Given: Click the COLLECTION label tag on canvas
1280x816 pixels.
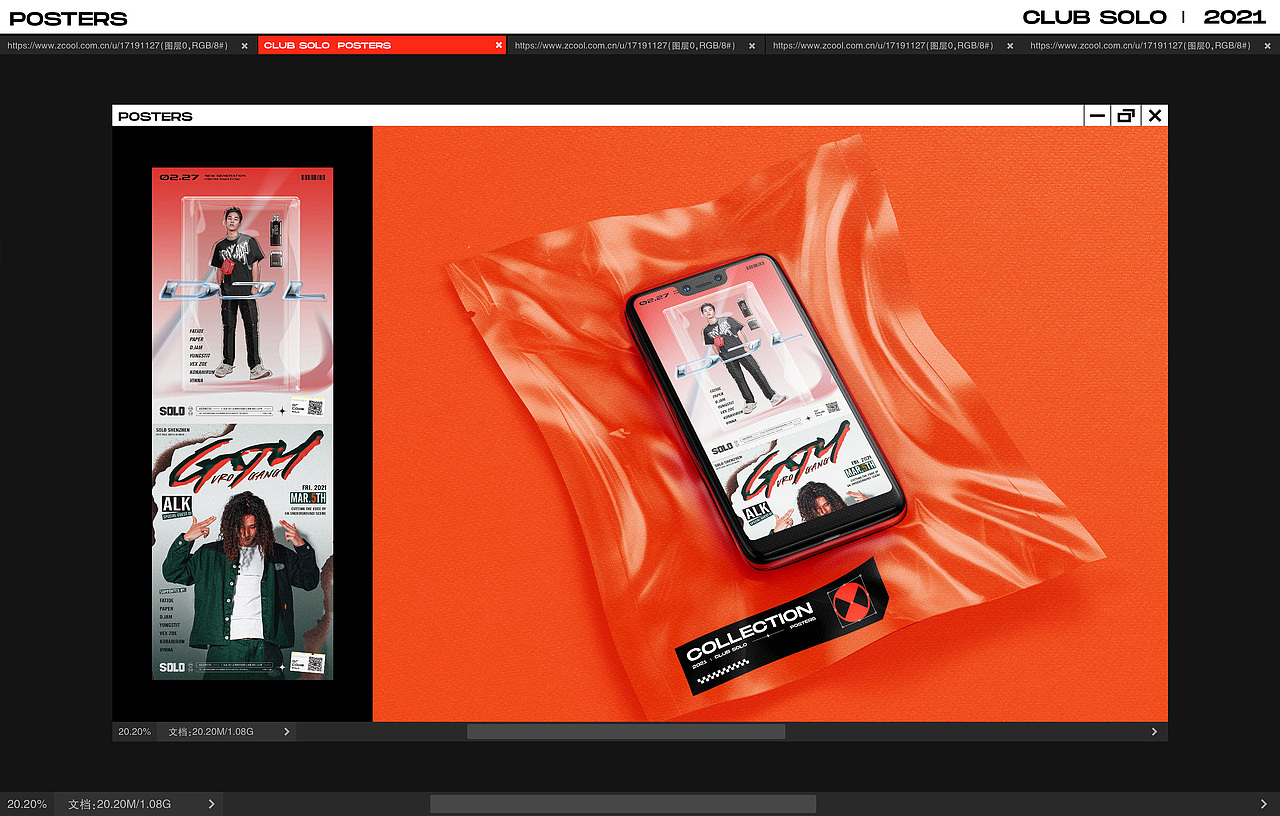Looking at the screenshot, I should pos(783,627).
